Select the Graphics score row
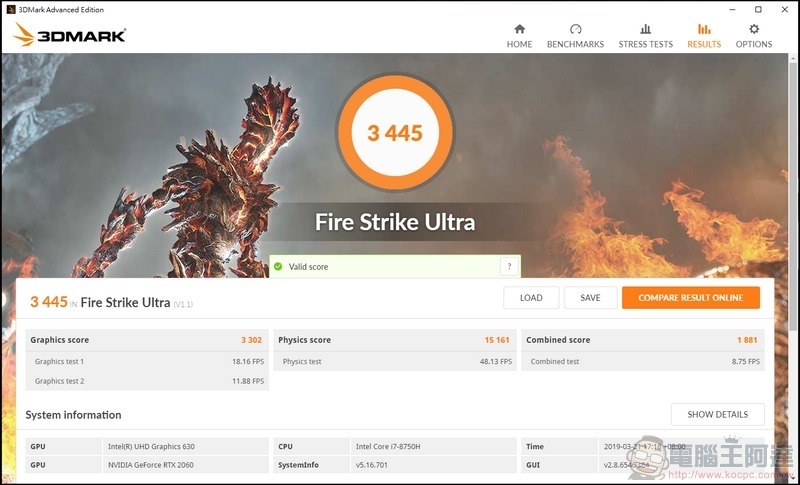Image resolution: width=800 pixels, height=485 pixels. click(x=147, y=340)
